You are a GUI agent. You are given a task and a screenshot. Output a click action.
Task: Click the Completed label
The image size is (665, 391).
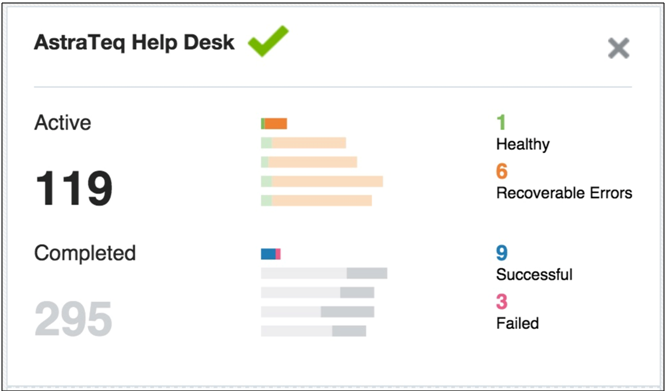(85, 253)
